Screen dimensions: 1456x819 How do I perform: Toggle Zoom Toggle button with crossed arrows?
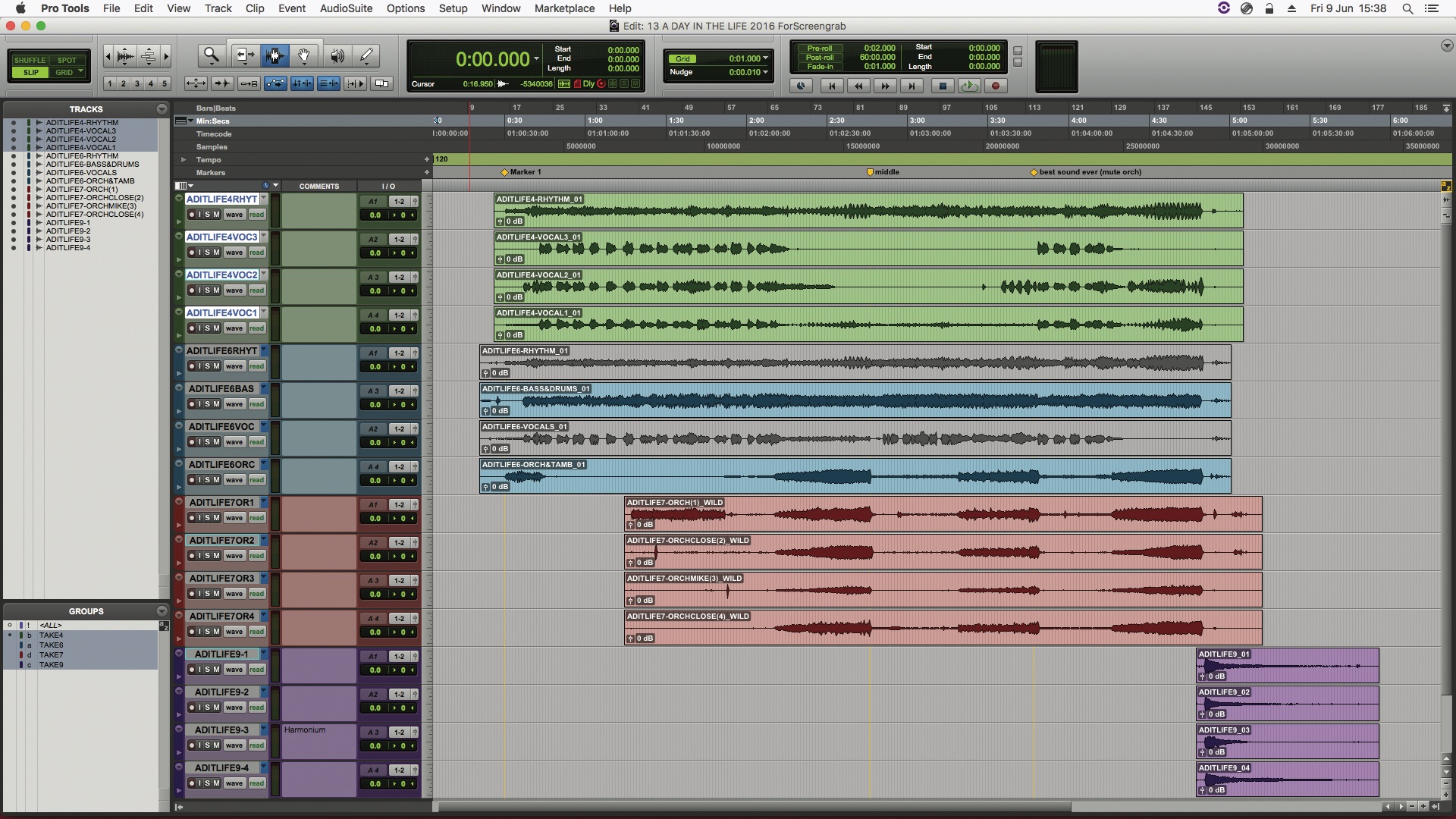(x=196, y=83)
